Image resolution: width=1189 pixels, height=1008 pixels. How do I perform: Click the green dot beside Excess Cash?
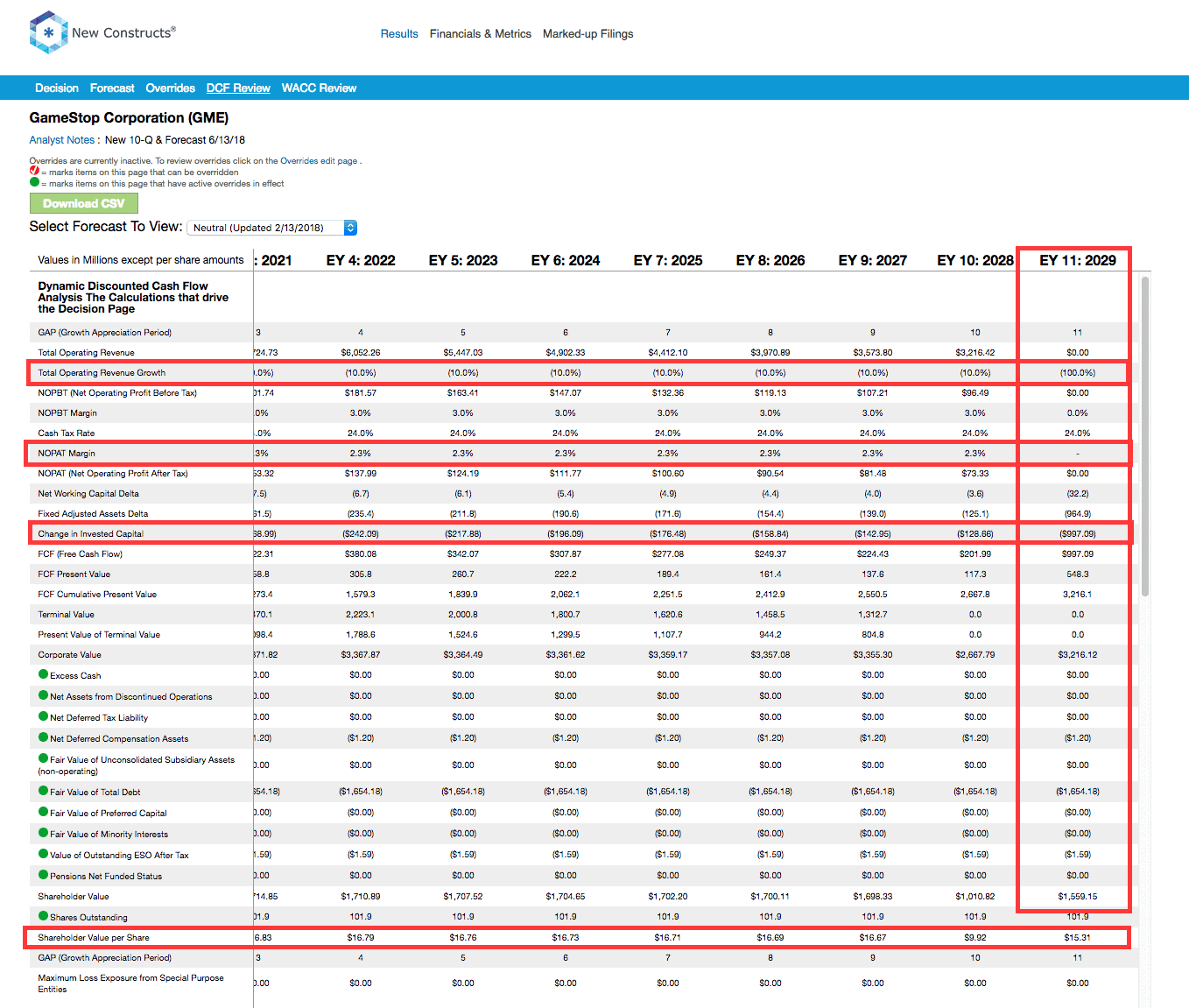(x=43, y=674)
